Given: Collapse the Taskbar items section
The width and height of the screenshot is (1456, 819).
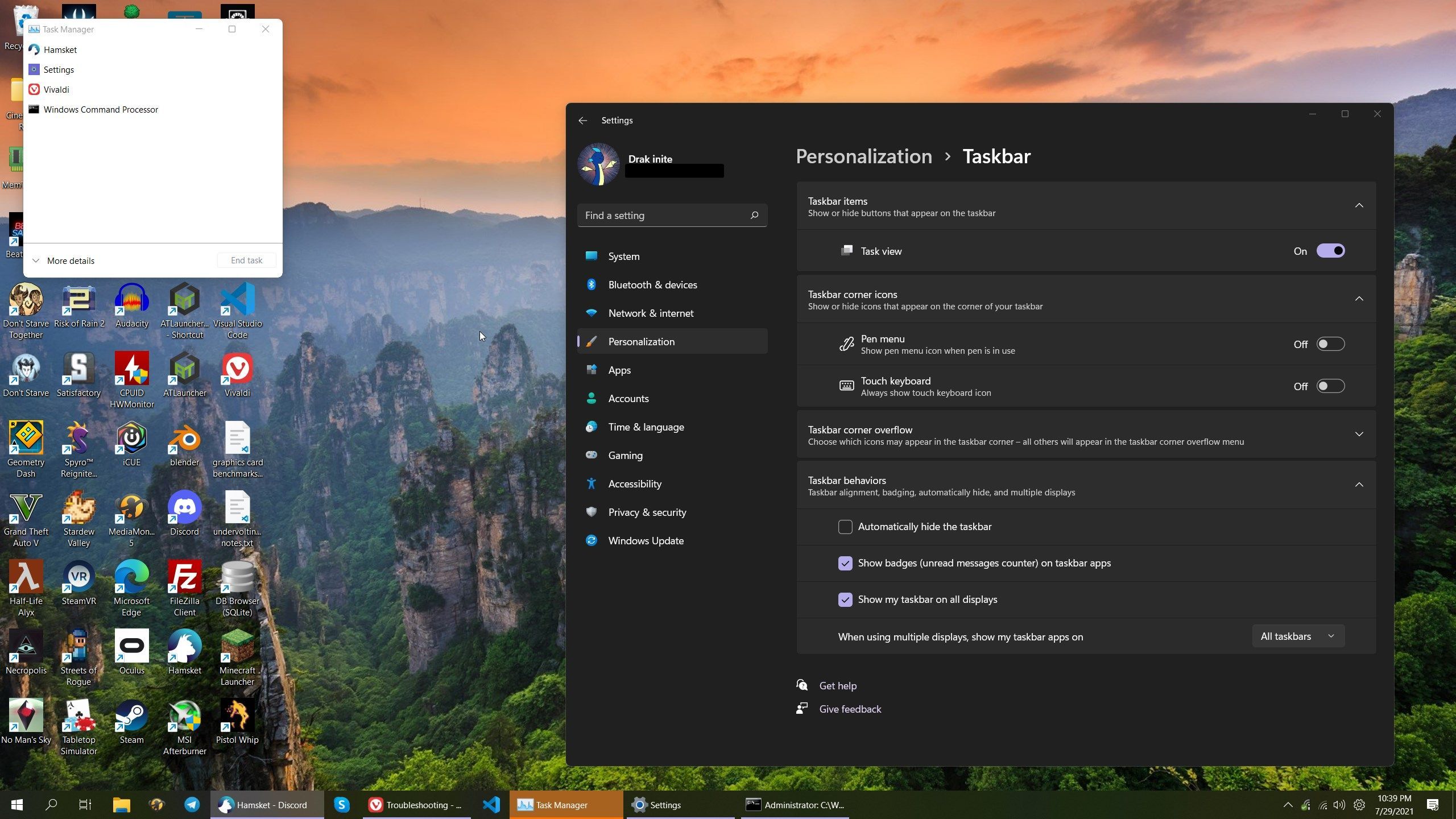Looking at the screenshot, I should point(1359,206).
